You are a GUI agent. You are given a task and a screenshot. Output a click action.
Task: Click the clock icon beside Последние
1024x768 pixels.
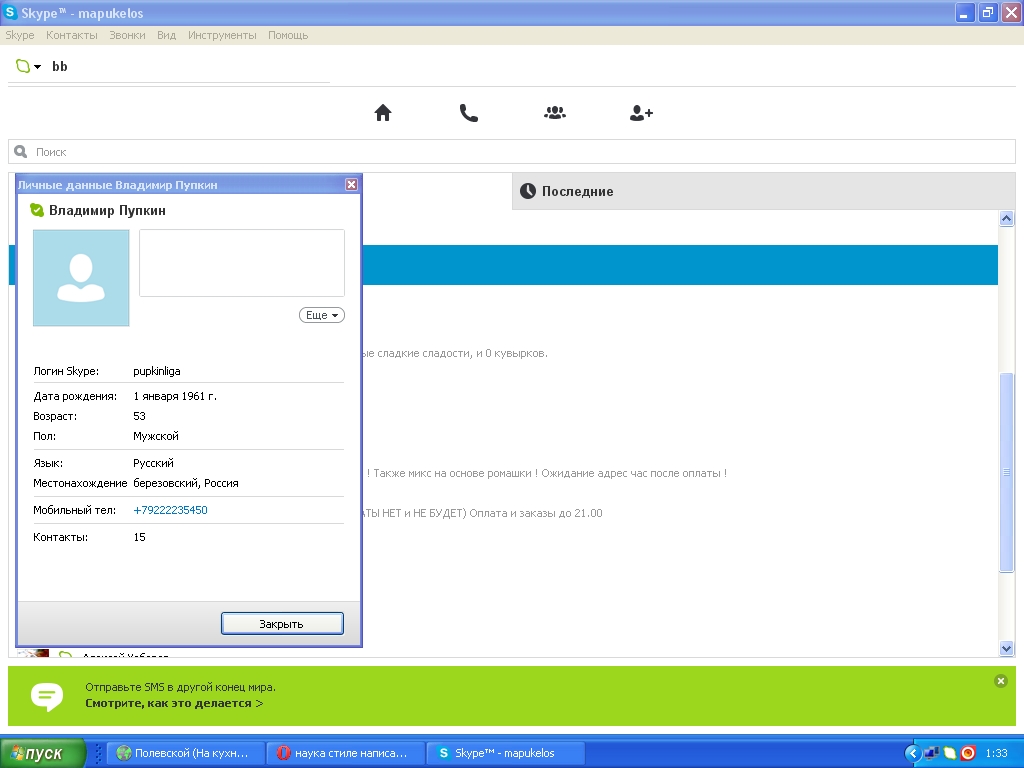pos(528,191)
